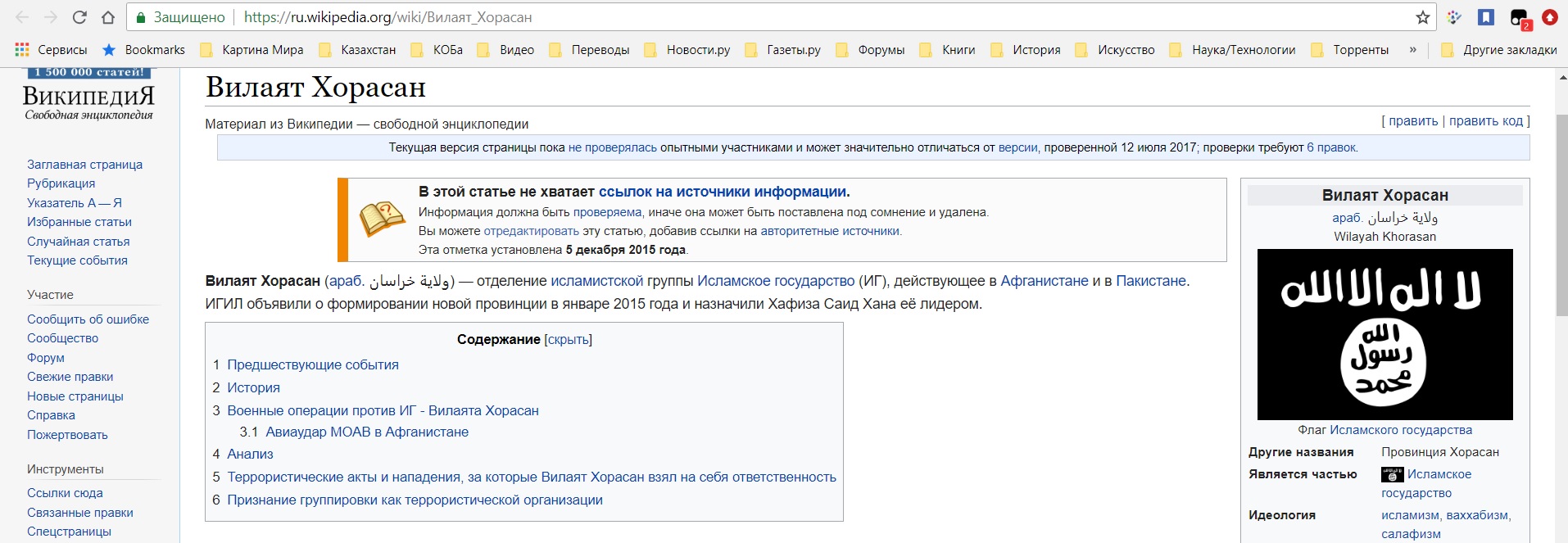The width and height of the screenshot is (1568, 543).
Task: Hide the table of contents via скрыть
Action: (x=568, y=339)
